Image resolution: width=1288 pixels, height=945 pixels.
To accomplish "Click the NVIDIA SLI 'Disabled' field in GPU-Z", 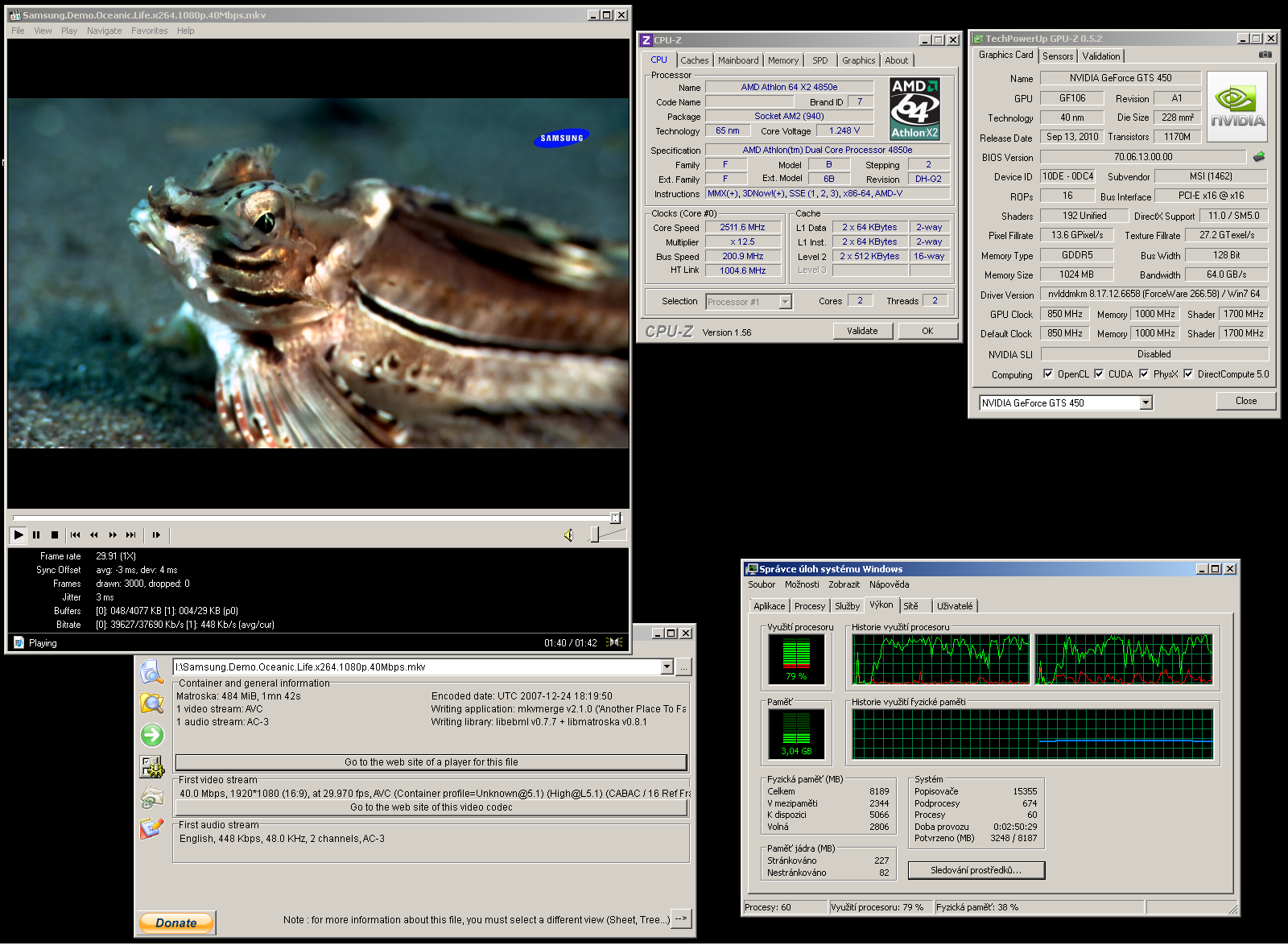I will click(x=1154, y=354).
